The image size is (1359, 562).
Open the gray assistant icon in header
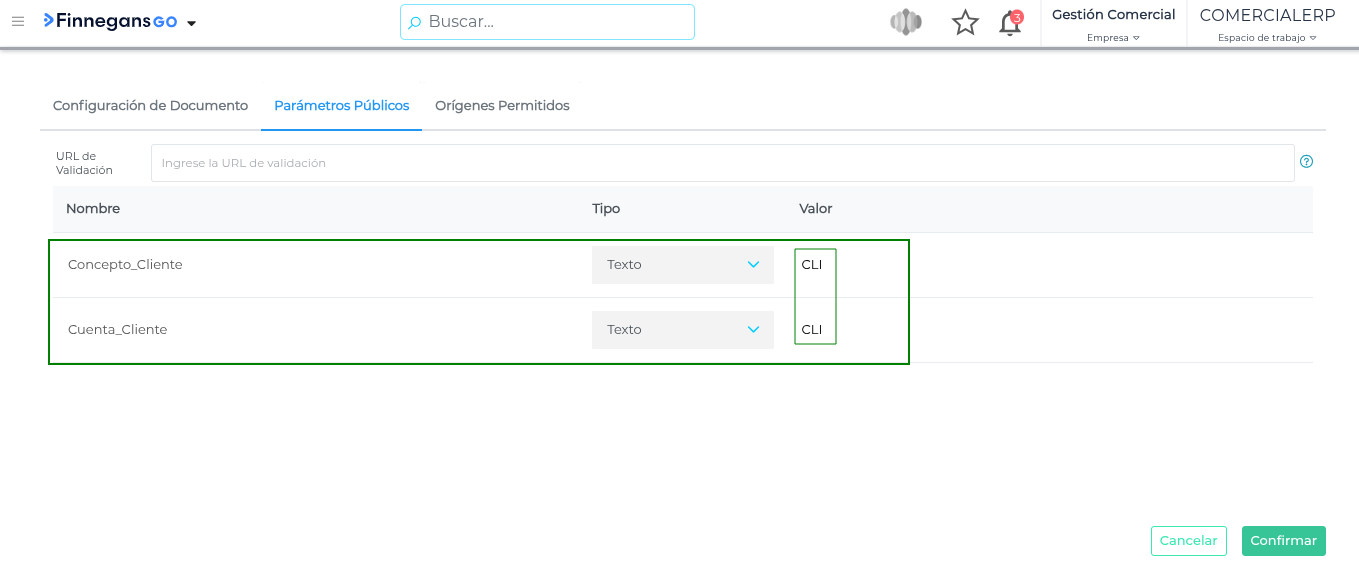pos(905,22)
